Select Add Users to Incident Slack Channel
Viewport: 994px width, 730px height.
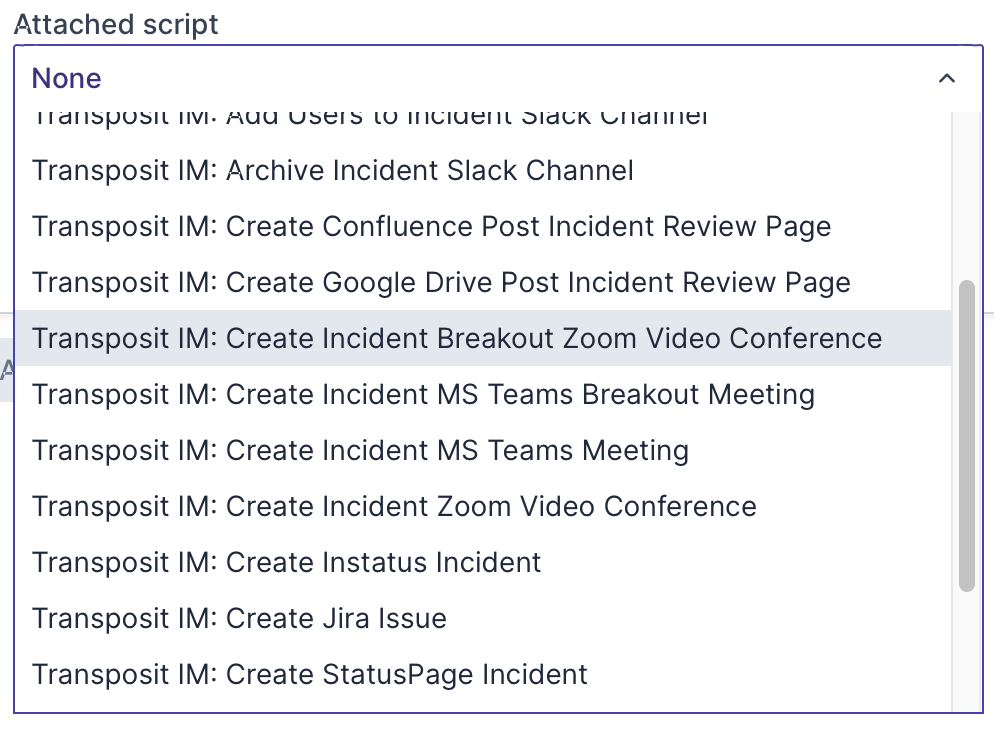(370, 119)
